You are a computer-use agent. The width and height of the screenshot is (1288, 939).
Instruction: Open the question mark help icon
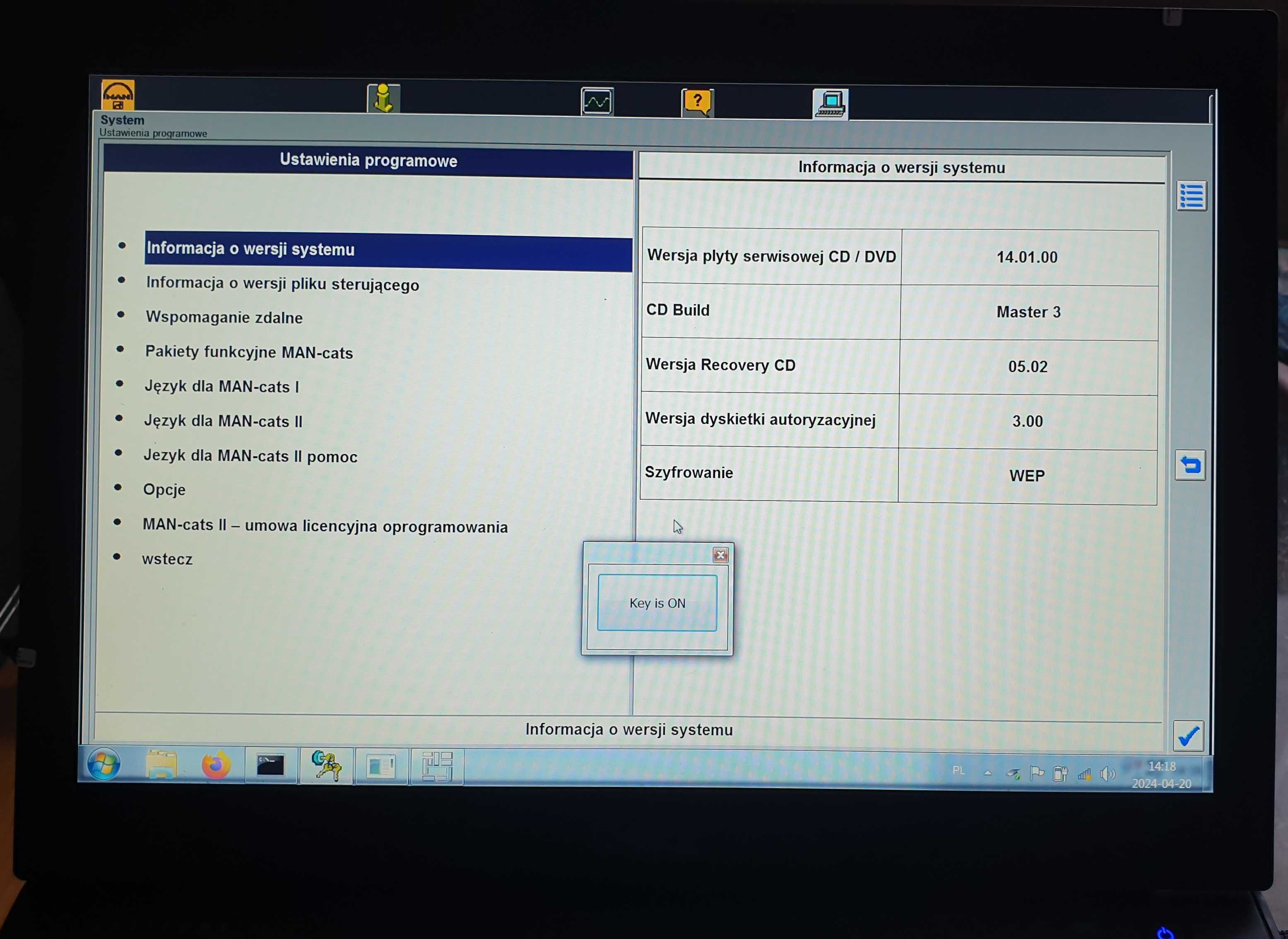click(698, 103)
